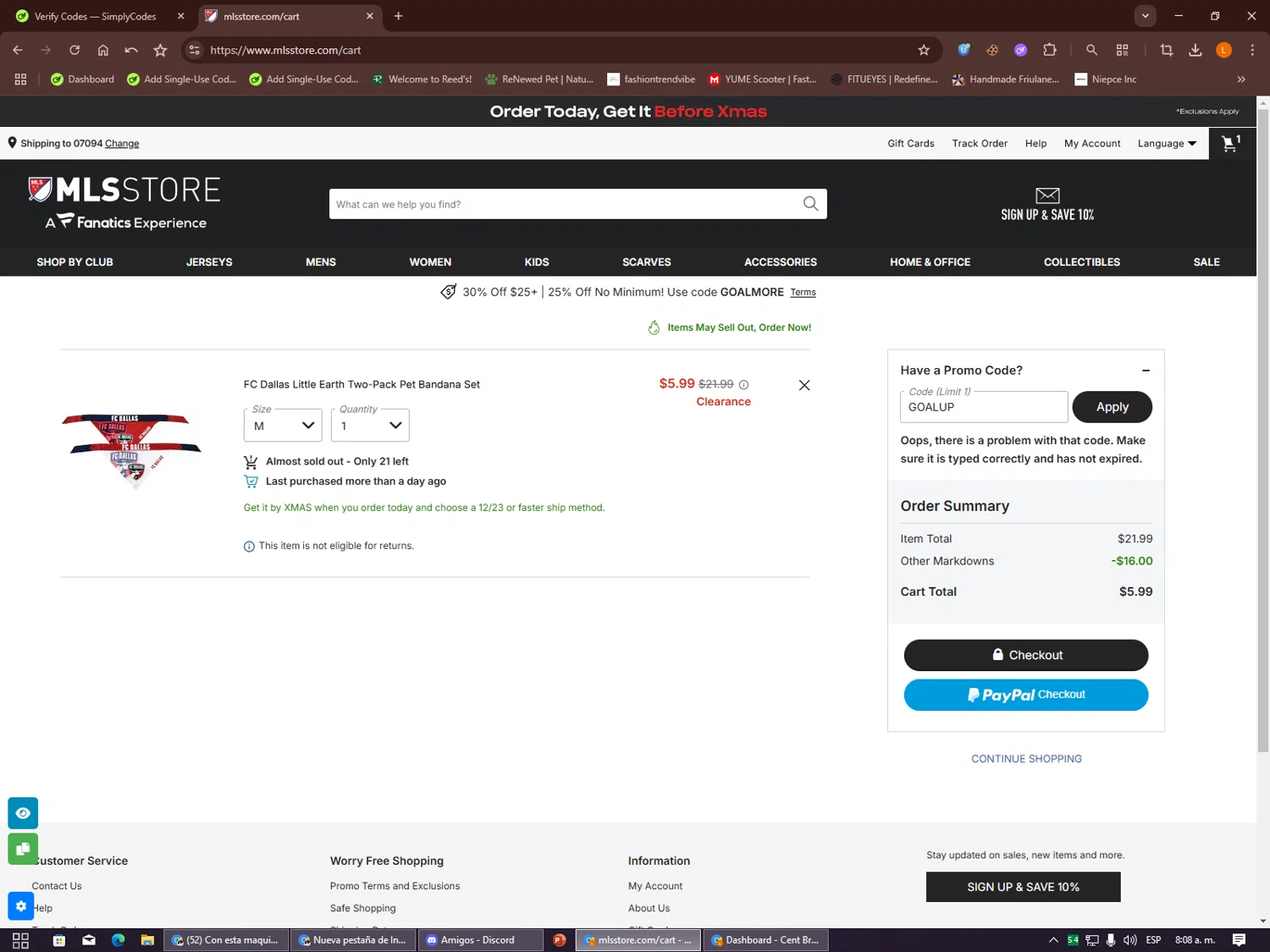Click the bandana product thumbnail
Image resolution: width=1270 pixels, height=952 pixels.
click(x=131, y=449)
